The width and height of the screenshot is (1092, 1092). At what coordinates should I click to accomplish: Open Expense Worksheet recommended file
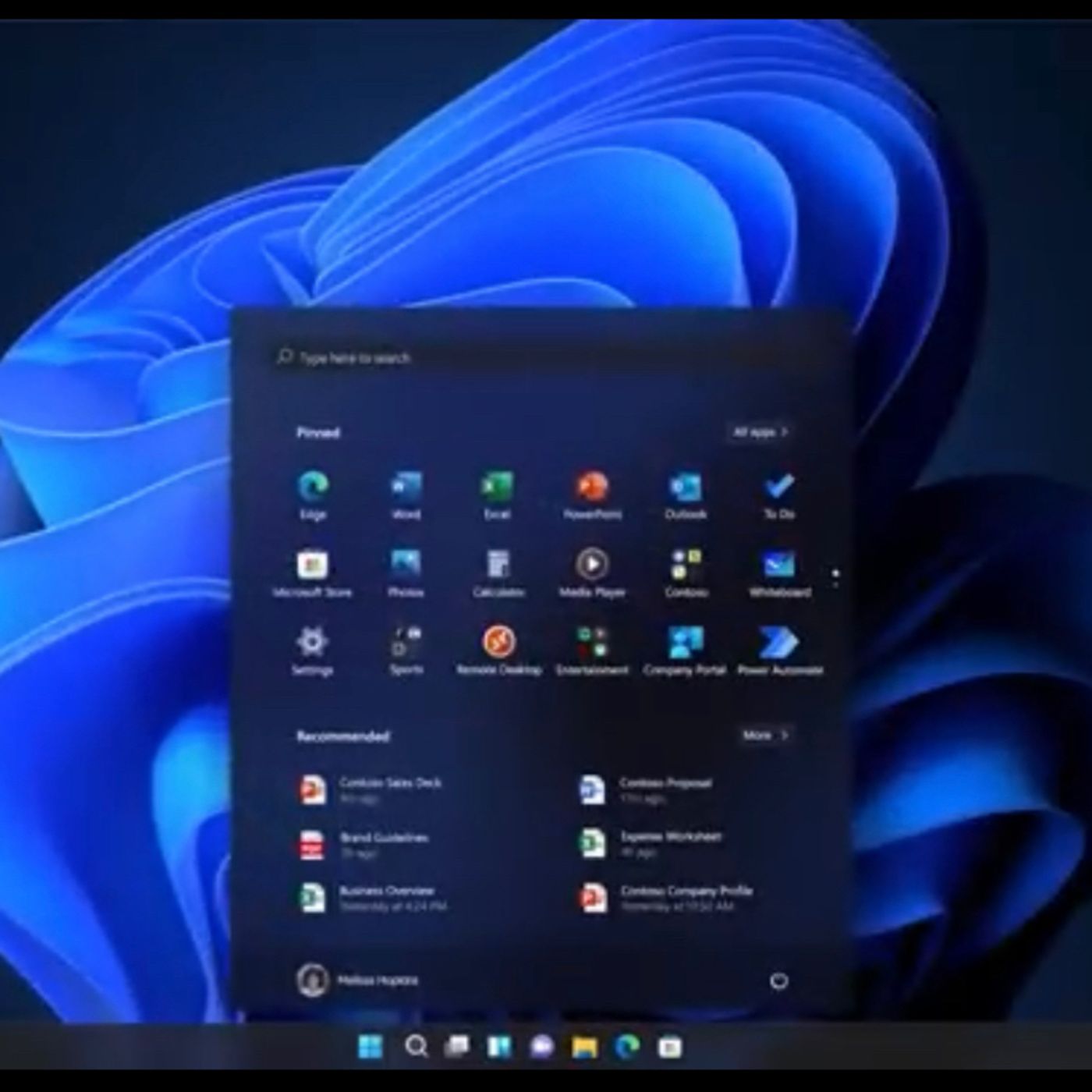[x=651, y=843]
